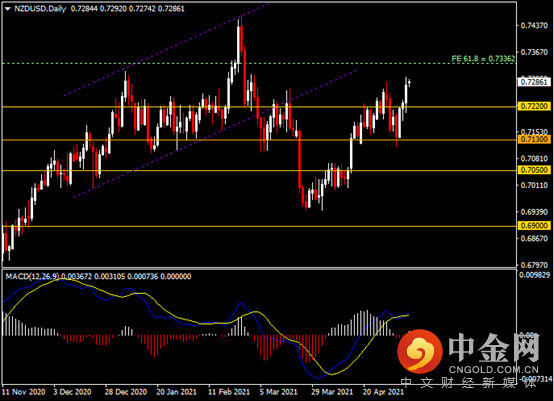
Task: Click the NZDUSD chart dropdown triangle
Action: click(x=8, y=9)
